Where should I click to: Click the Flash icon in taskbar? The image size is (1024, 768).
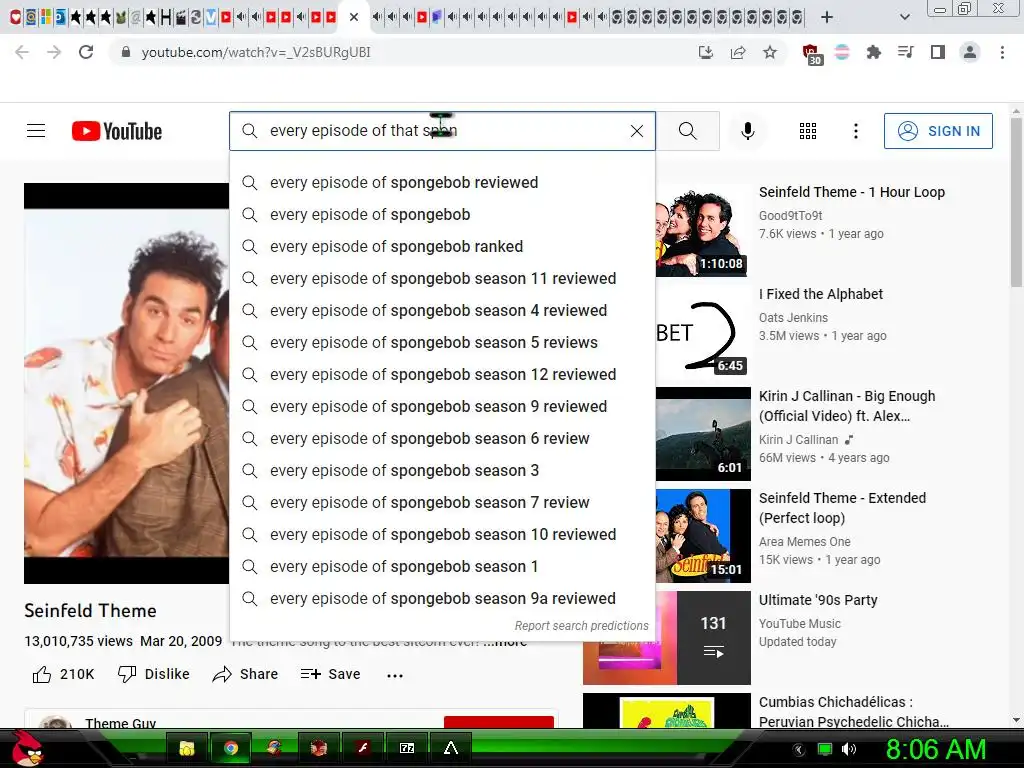click(363, 748)
